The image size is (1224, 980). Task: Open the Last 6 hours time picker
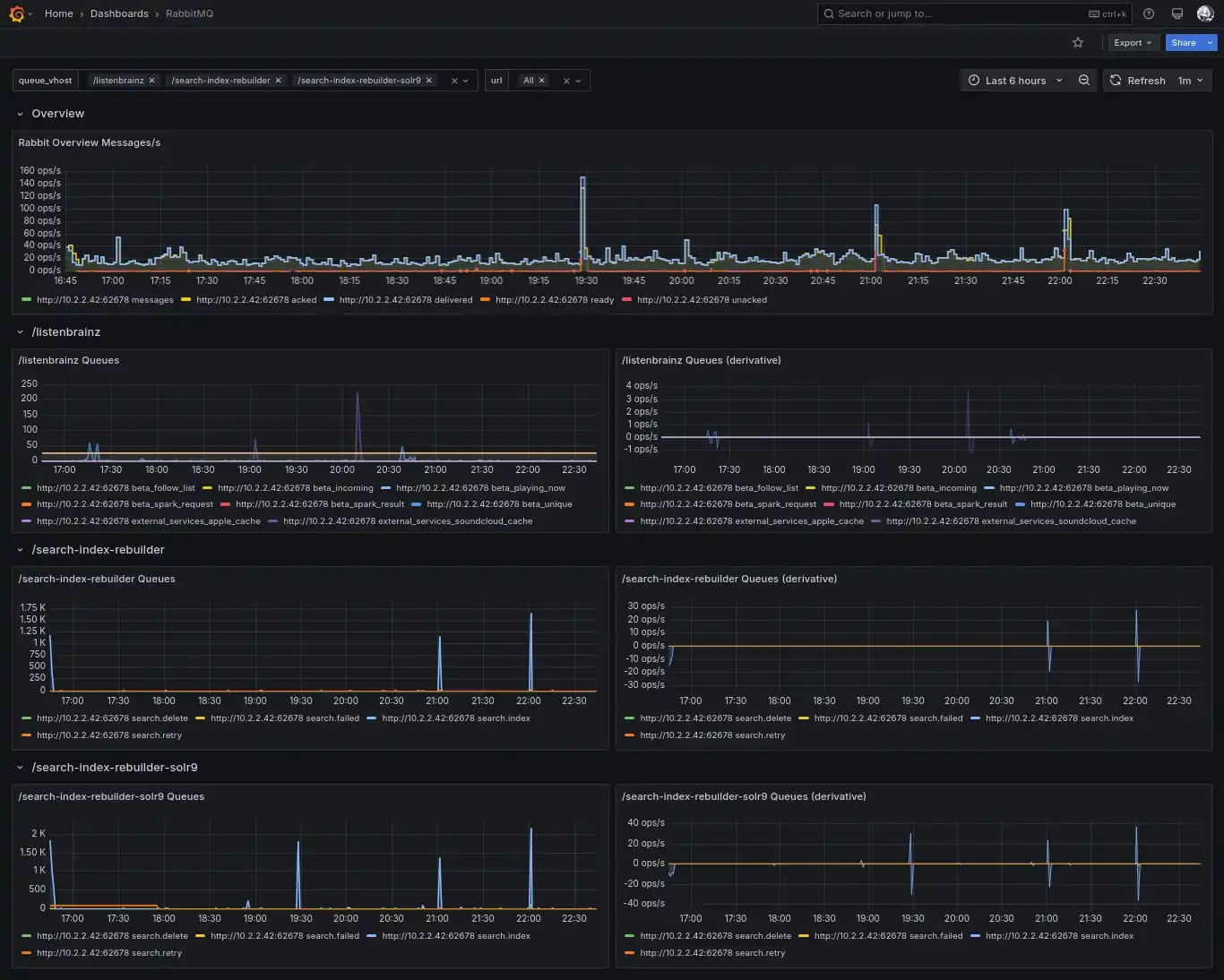(x=1015, y=81)
